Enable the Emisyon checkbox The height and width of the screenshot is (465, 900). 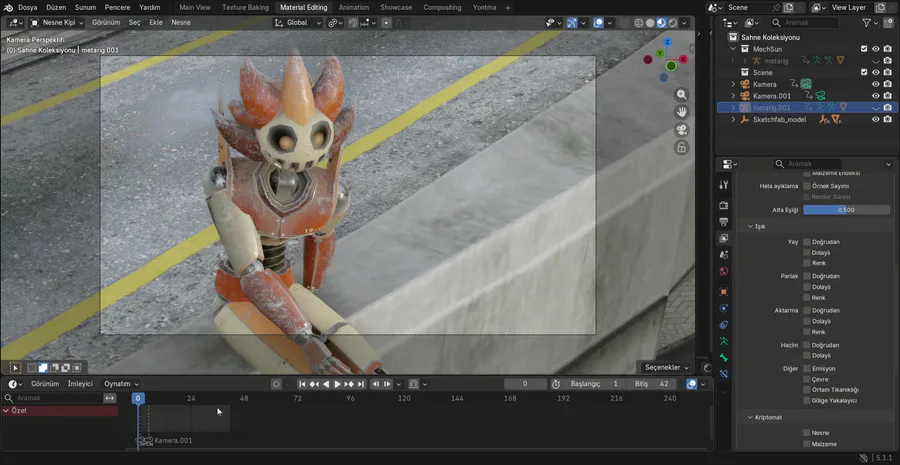click(x=807, y=368)
